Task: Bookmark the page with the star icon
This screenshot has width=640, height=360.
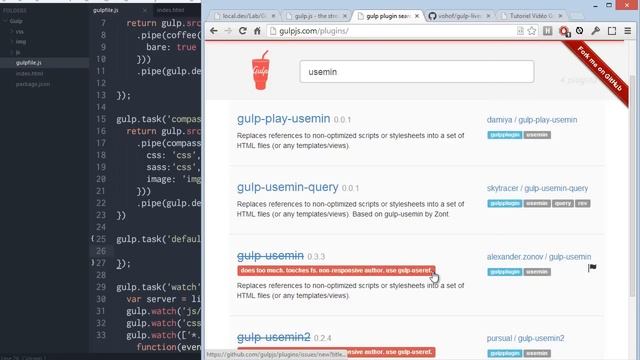Action: (x=531, y=31)
